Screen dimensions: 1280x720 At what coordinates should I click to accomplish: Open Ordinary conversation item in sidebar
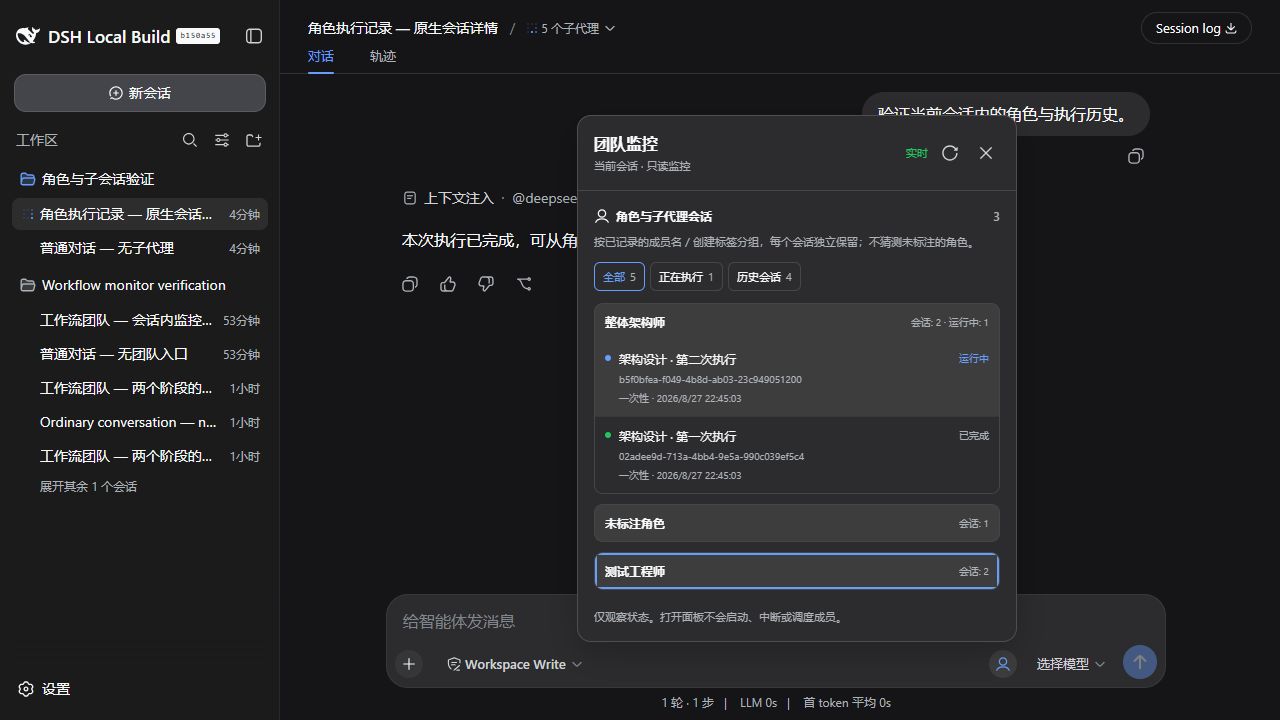coord(140,422)
